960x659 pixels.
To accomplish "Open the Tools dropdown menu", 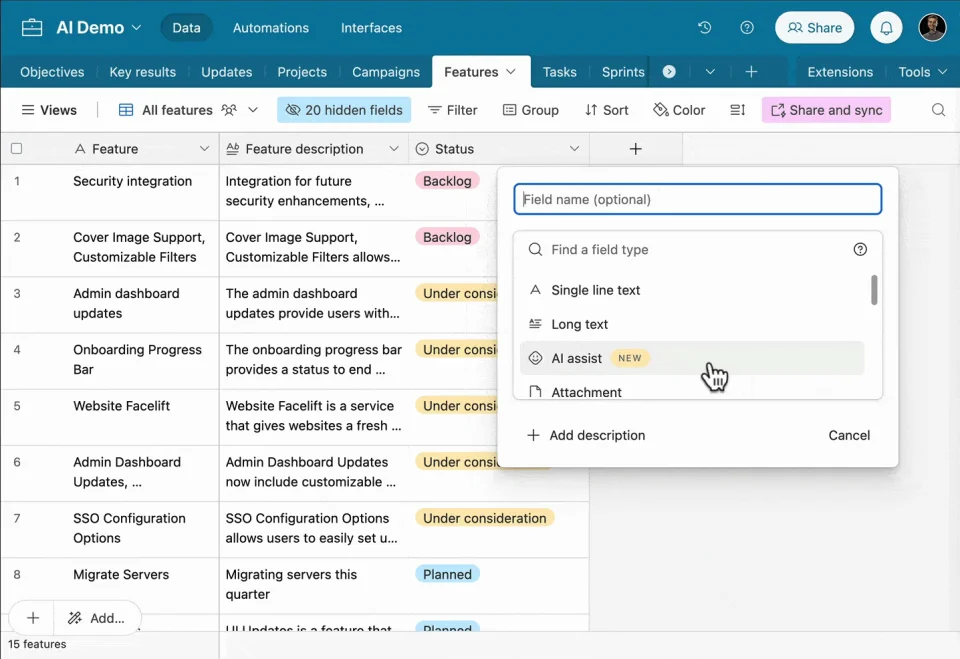I will pyautogui.click(x=922, y=72).
